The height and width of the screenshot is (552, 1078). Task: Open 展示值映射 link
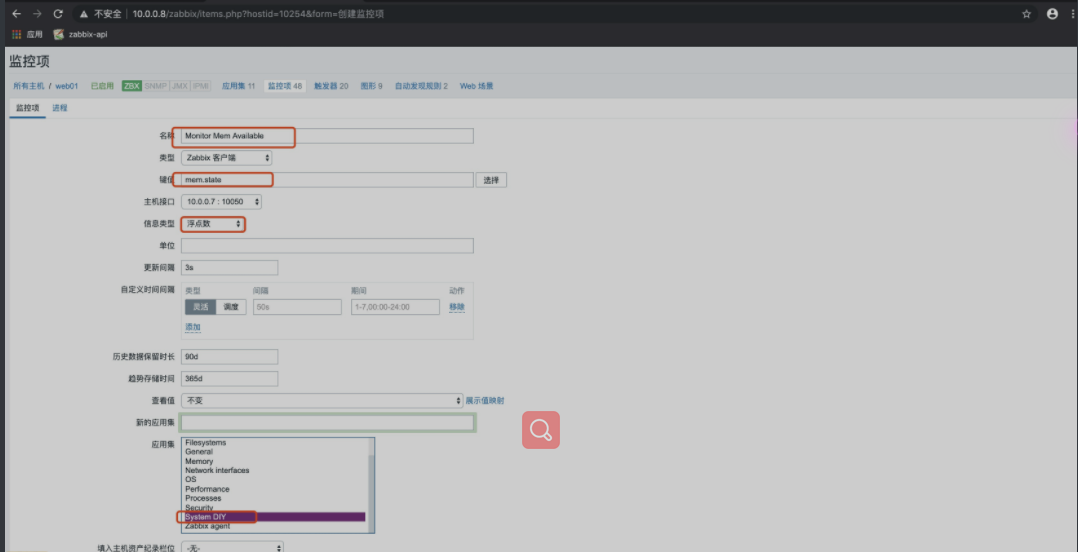click(x=485, y=400)
